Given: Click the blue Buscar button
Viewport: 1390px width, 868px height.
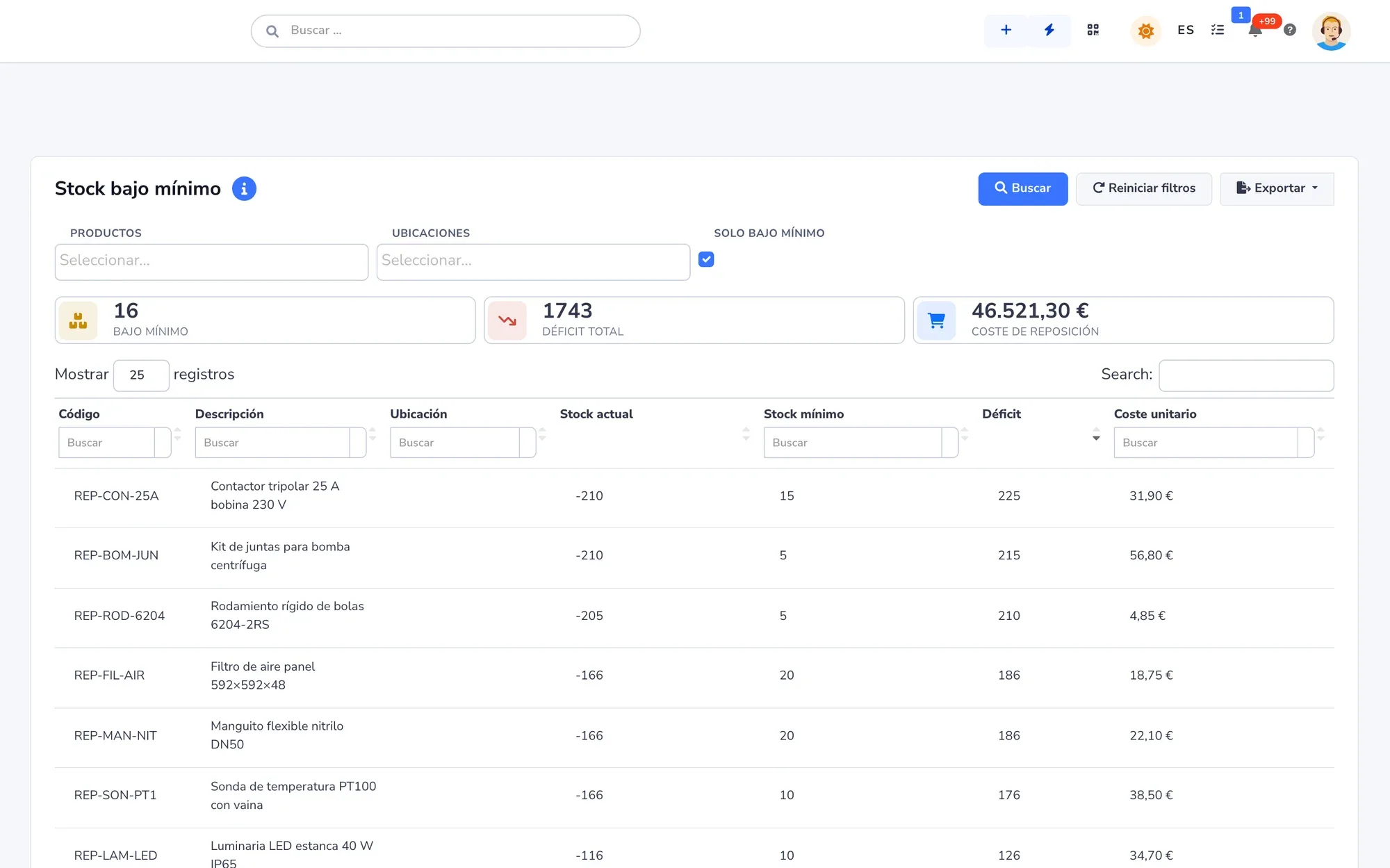Looking at the screenshot, I should (x=1022, y=188).
